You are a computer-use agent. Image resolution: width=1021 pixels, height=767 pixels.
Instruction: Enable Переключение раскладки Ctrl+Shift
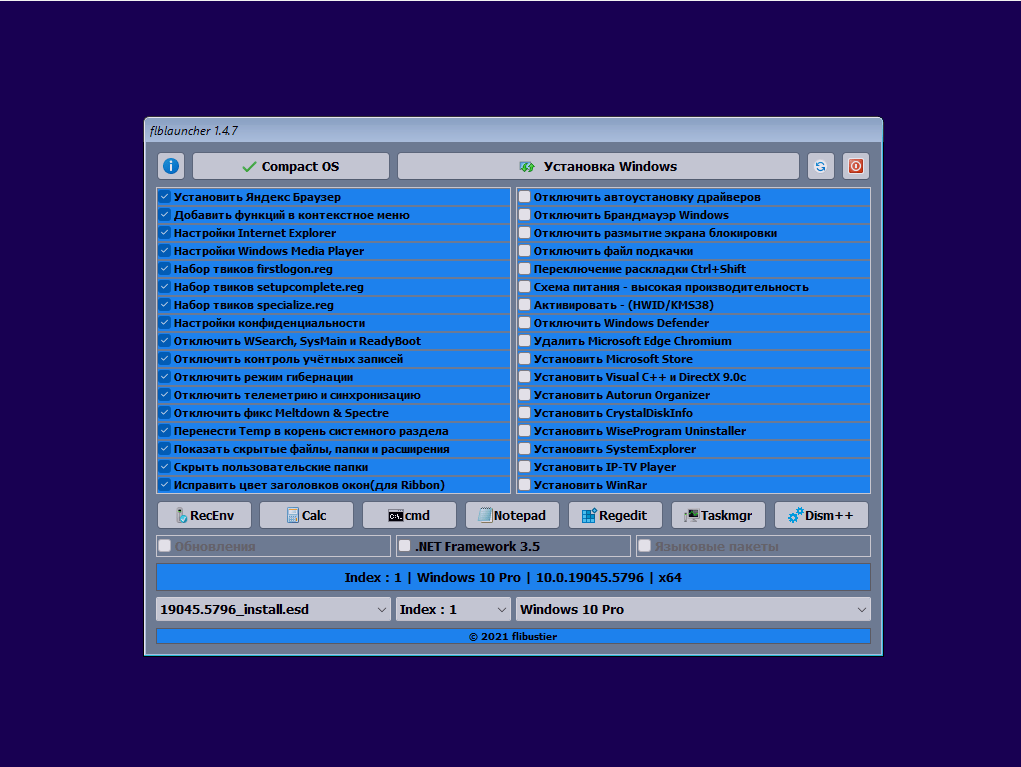[525, 269]
